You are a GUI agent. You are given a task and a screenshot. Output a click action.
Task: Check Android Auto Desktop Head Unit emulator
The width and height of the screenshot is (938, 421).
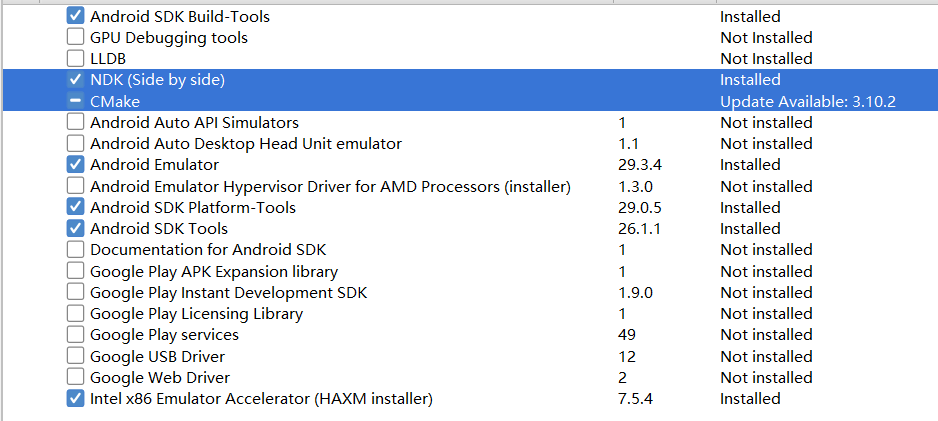[75, 144]
